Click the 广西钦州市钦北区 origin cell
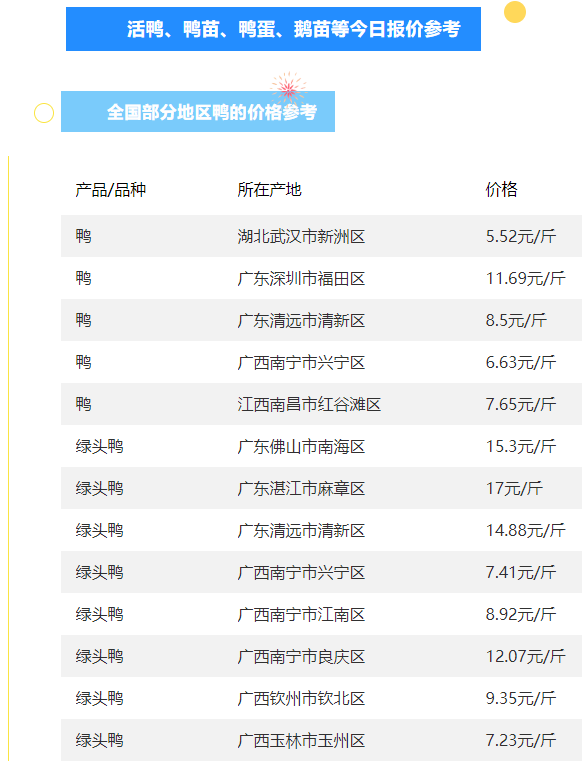This screenshot has width=582, height=761. point(301,698)
